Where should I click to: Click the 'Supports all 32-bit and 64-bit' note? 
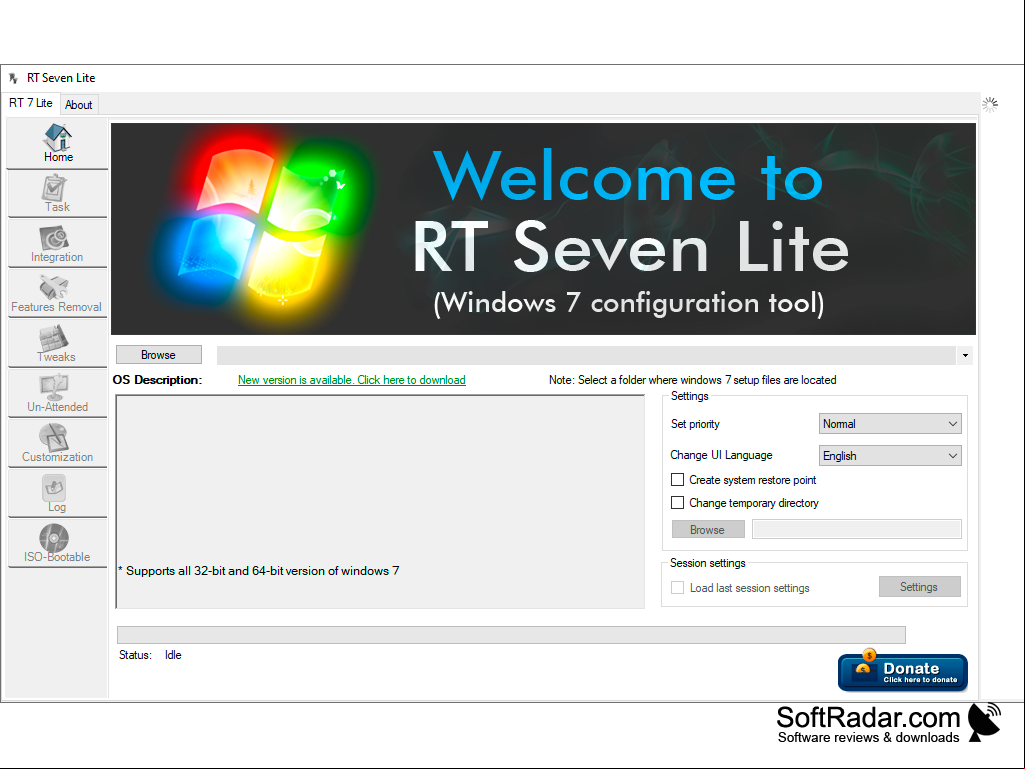(259, 571)
